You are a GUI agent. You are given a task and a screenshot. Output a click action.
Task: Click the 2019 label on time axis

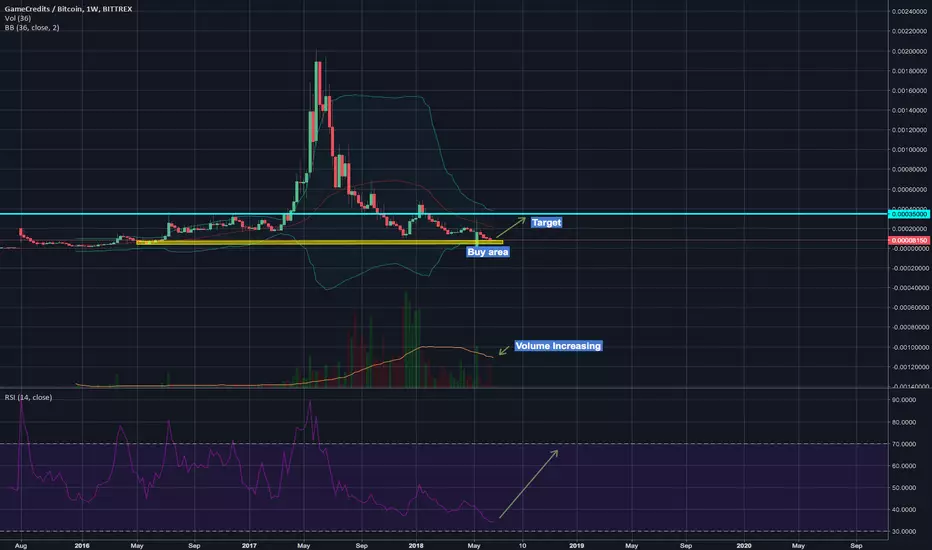coord(577,545)
